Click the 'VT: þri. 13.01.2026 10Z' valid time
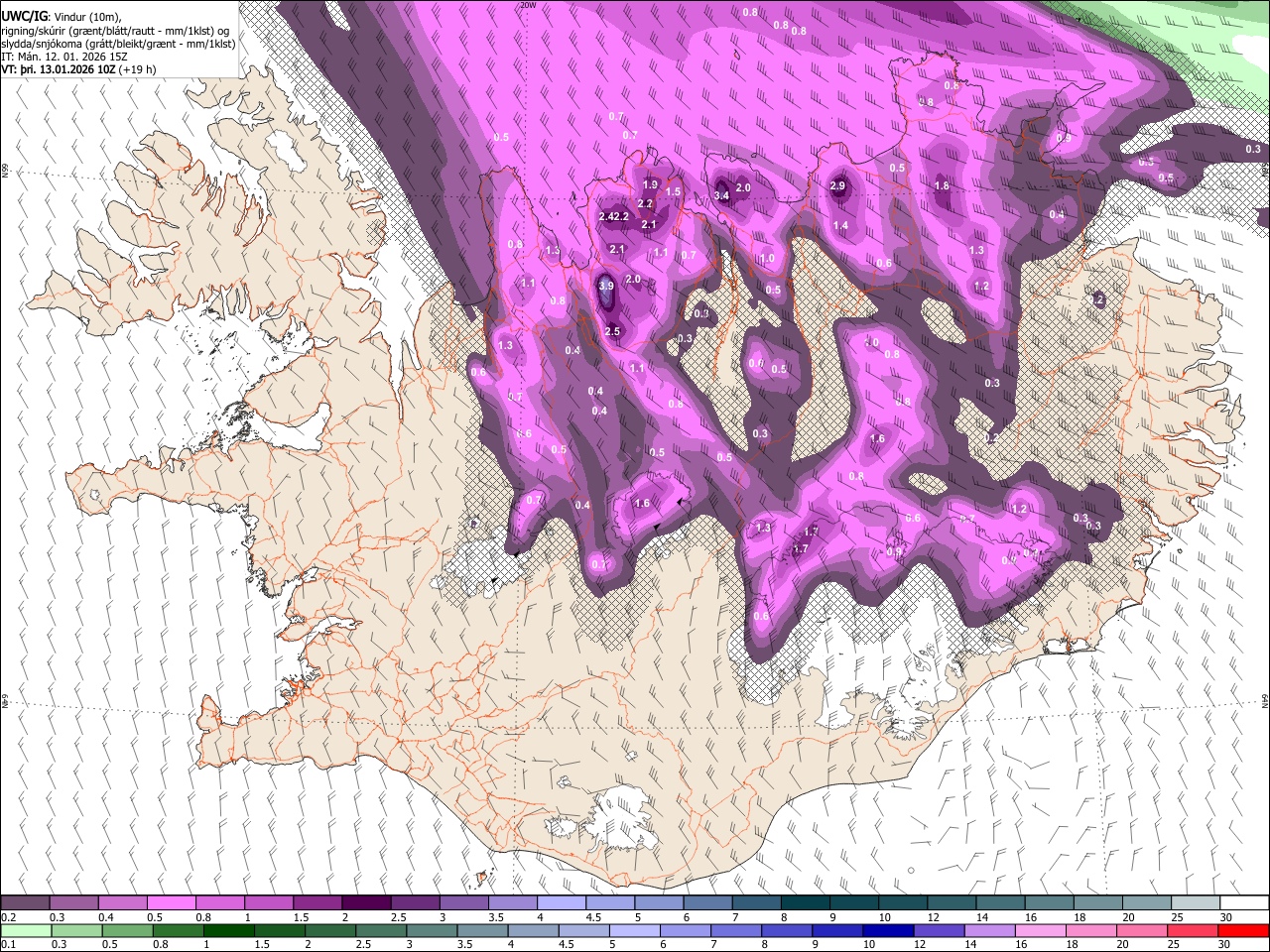This screenshot has height=952, width=1270. coord(58,69)
